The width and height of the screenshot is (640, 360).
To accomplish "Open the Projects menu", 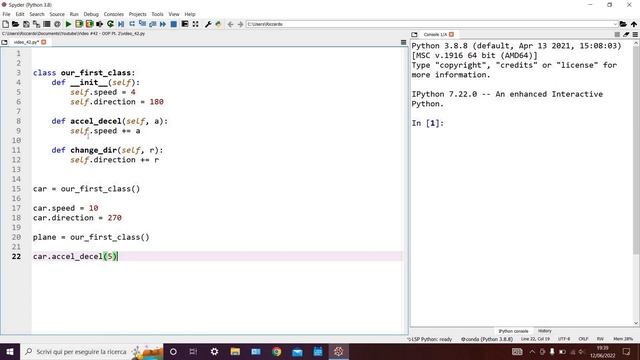I will 138,14.
